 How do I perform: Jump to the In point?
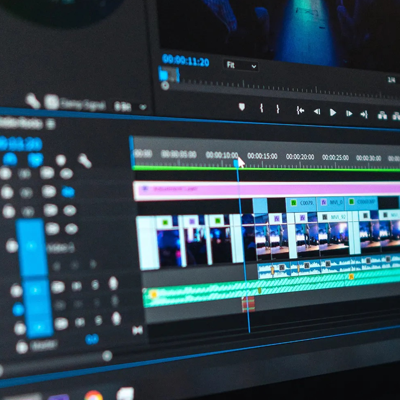tap(300, 111)
